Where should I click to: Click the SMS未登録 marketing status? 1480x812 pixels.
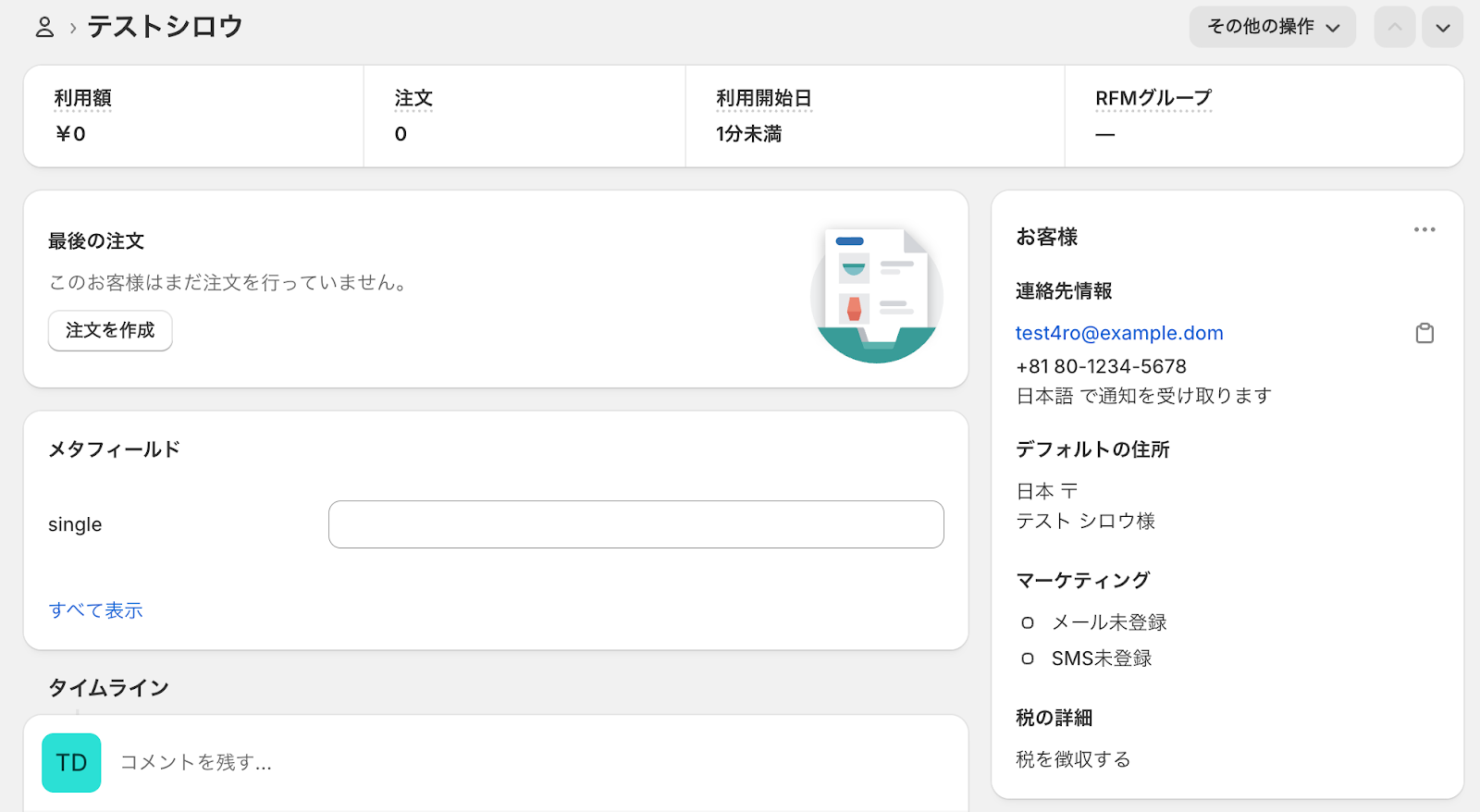tap(1101, 658)
